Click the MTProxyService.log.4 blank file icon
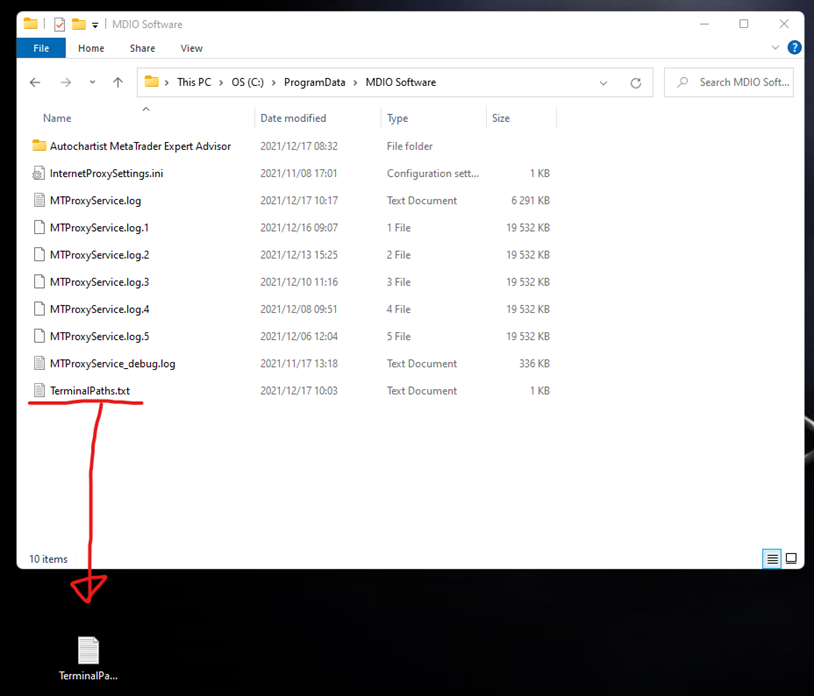Viewport: 814px width, 696px height. tap(39, 308)
